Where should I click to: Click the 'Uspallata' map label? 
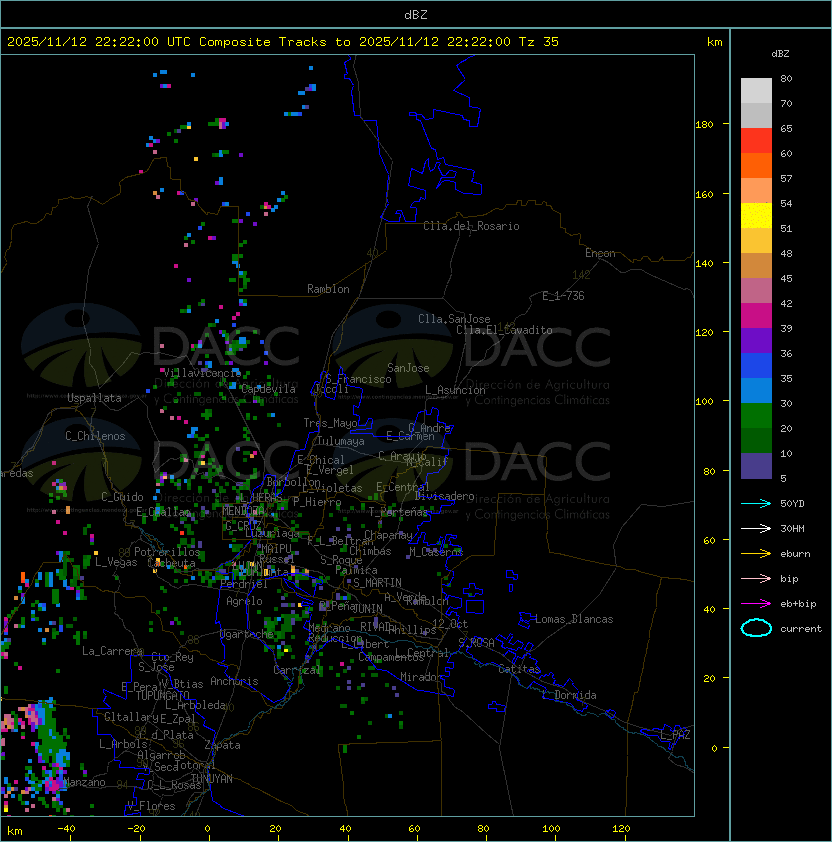pos(94,398)
